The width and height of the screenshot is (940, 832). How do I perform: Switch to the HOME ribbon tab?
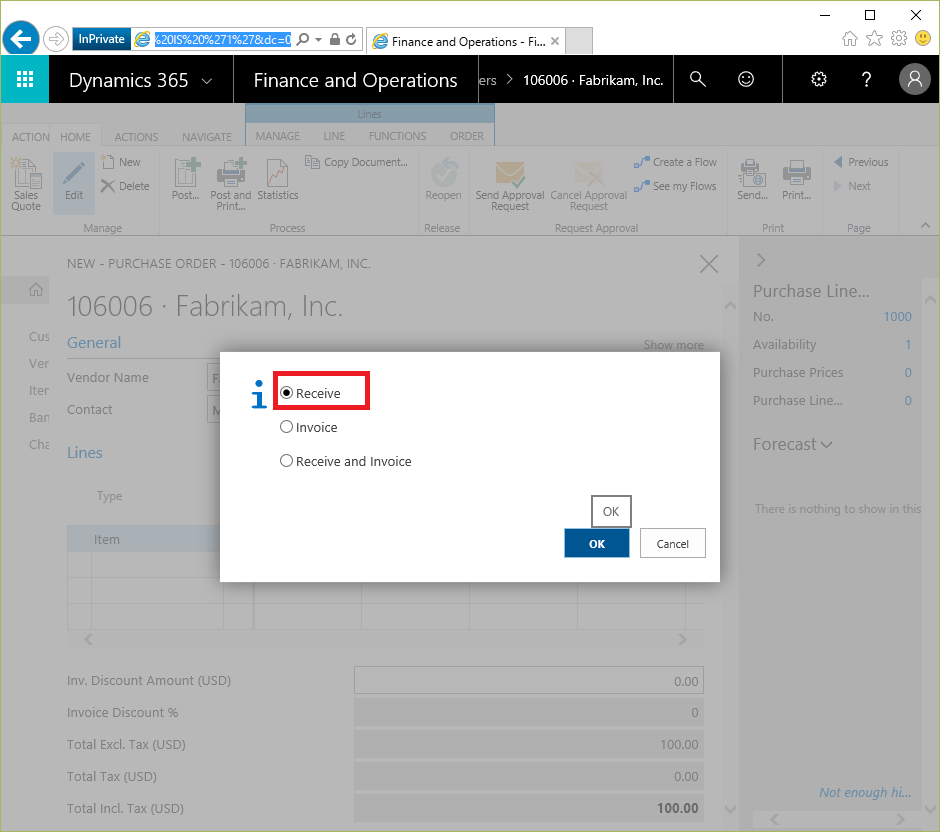click(x=76, y=137)
